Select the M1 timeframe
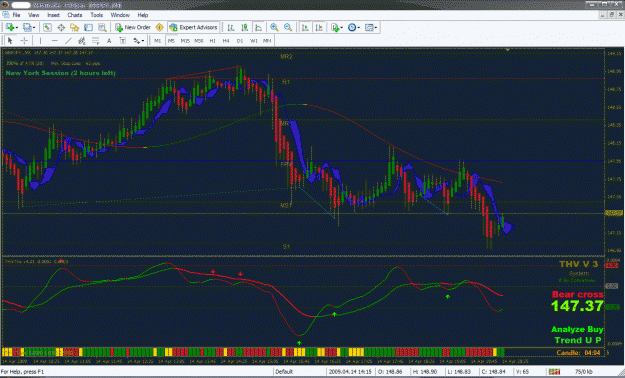Screen dimensions: 625x378 coord(158,41)
